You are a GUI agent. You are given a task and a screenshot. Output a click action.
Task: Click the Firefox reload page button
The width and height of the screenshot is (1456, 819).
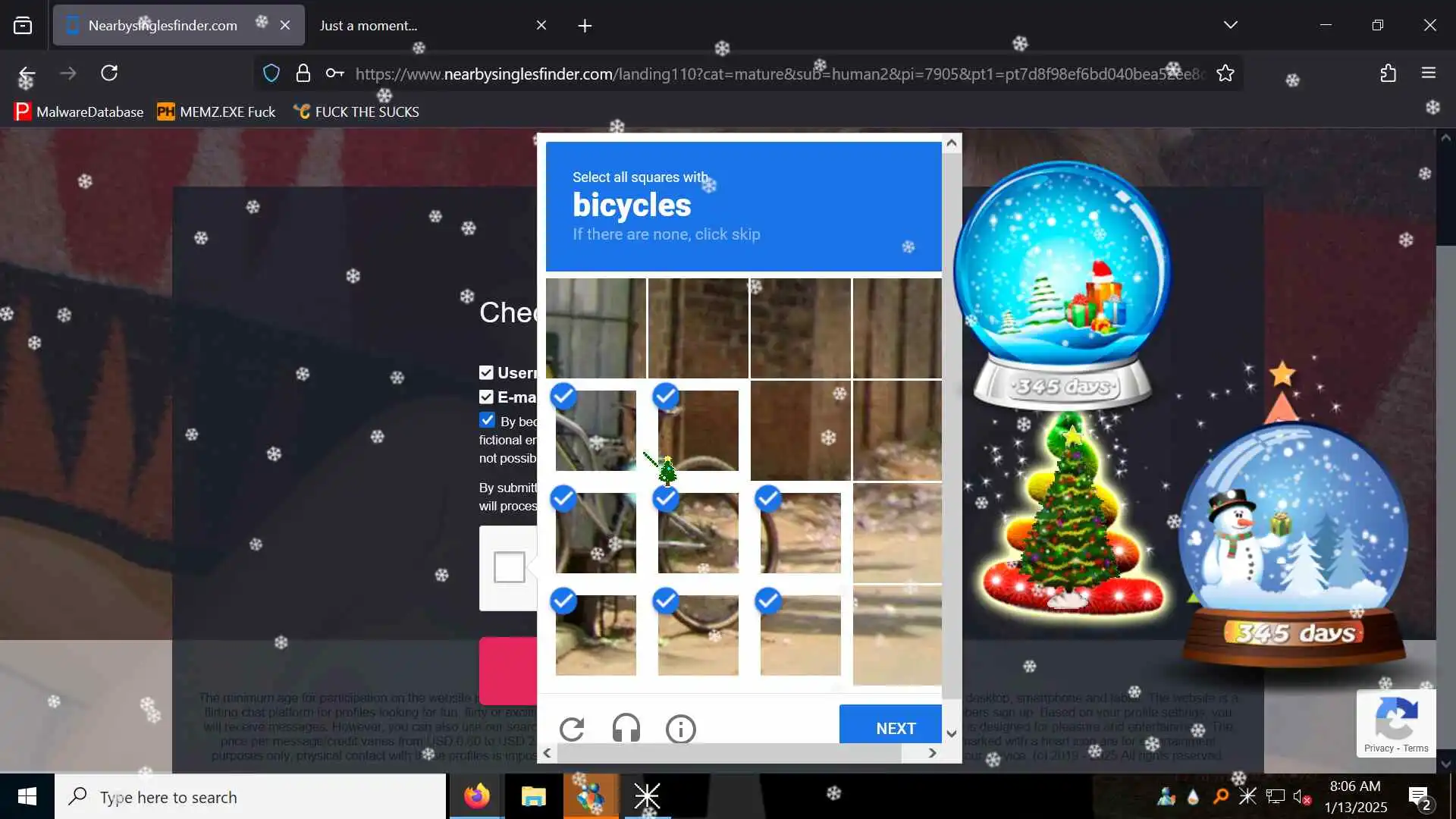(x=109, y=73)
